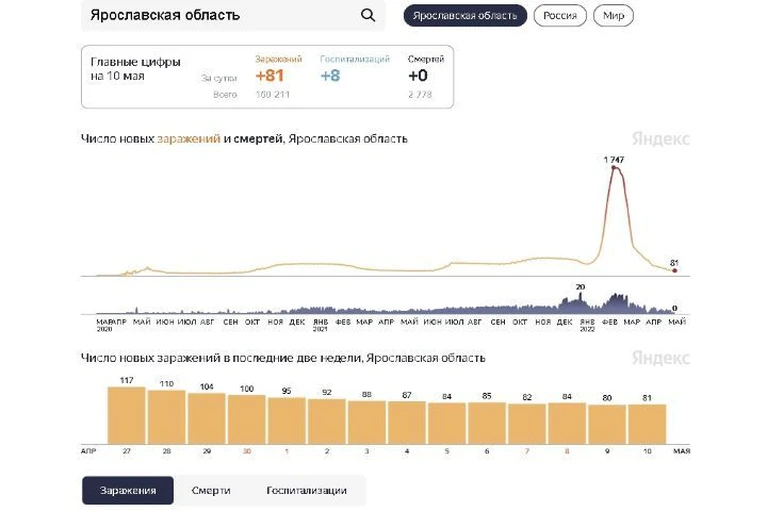Open the Госпитализации tab
767x511 pixels.
tap(307, 490)
